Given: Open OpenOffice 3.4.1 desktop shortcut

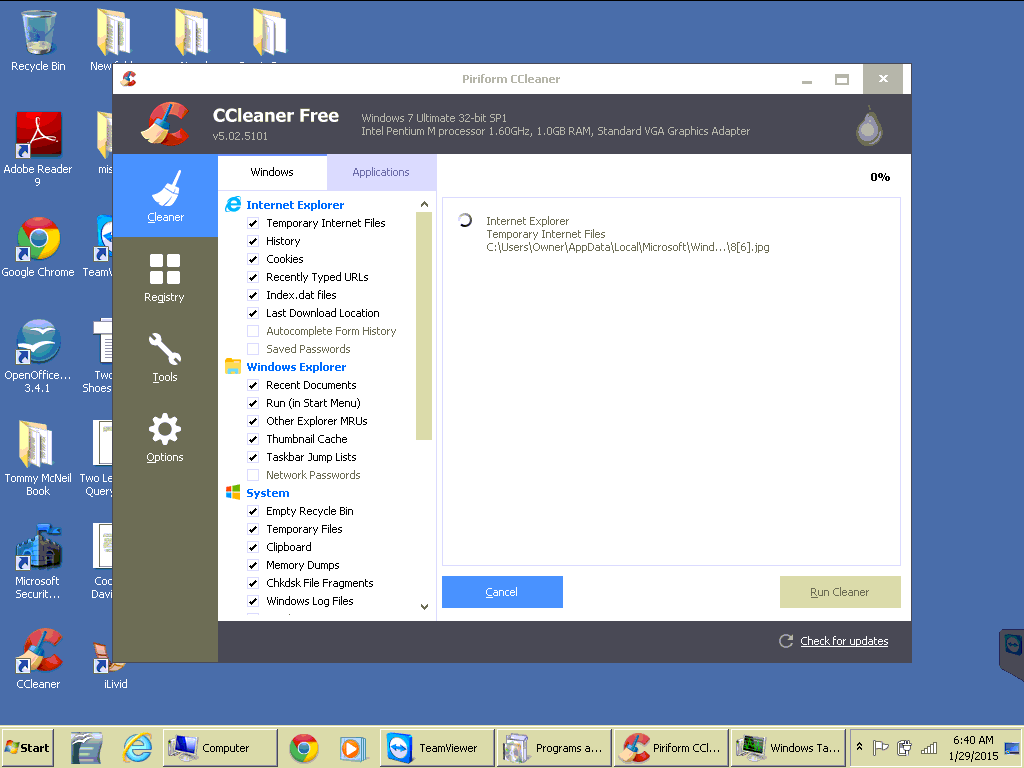Looking at the screenshot, I should [38, 356].
